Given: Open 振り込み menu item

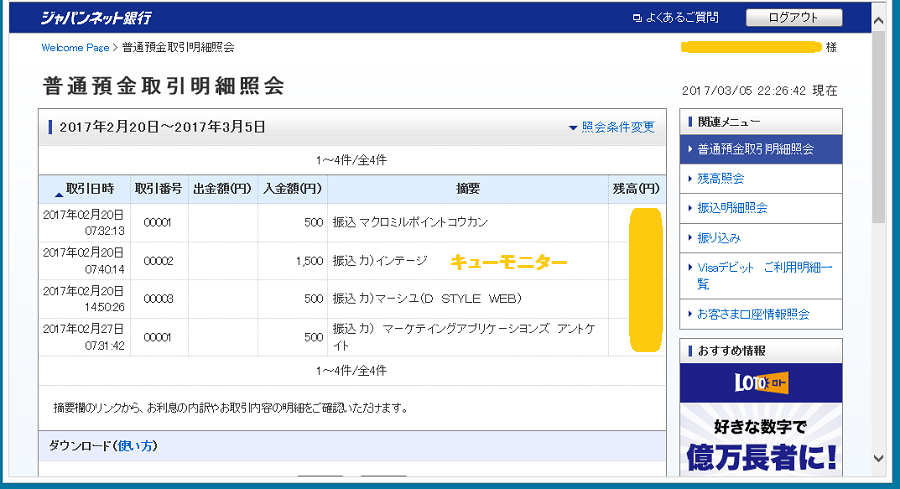Looking at the screenshot, I should point(719,238).
